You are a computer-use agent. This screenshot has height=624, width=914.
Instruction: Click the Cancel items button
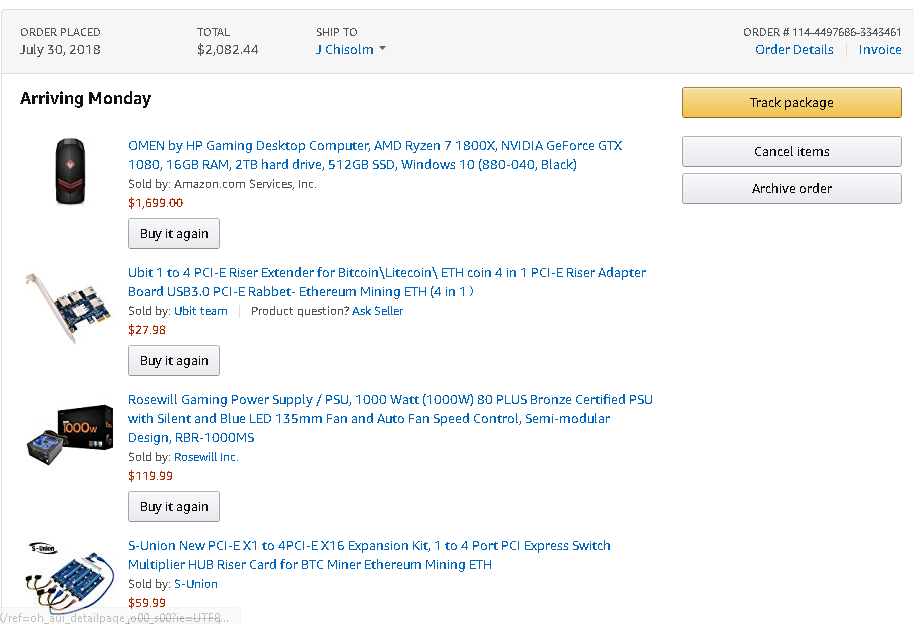coord(791,151)
